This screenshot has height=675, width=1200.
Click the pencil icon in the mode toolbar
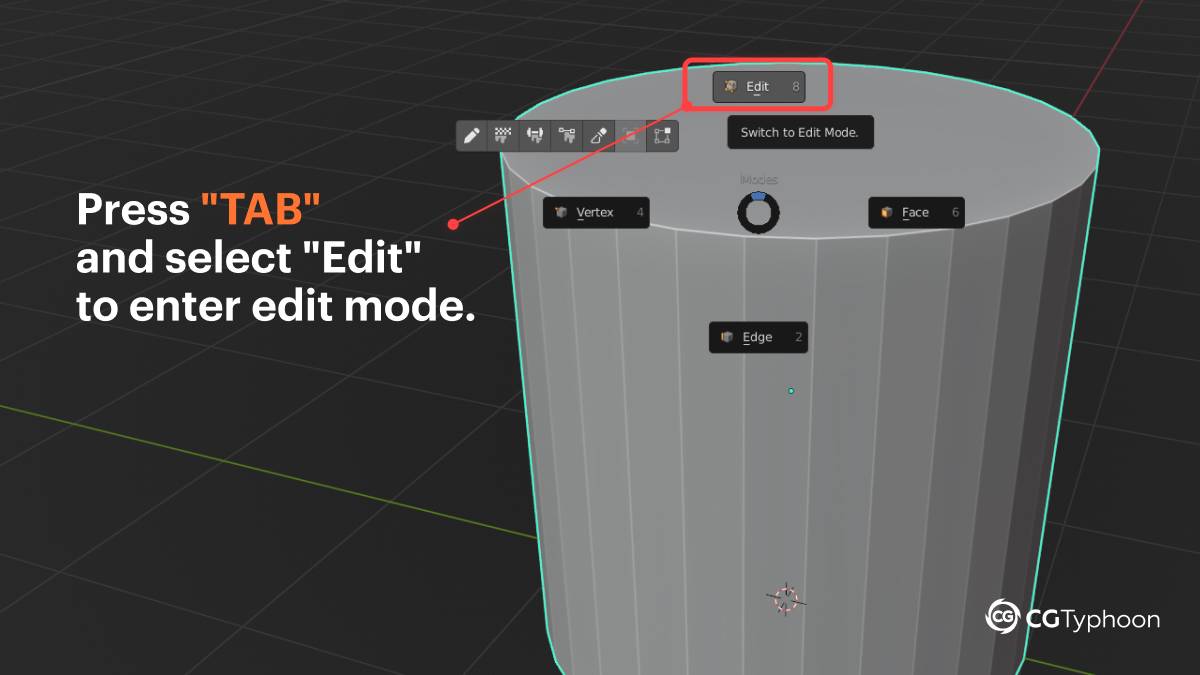point(471,136)
